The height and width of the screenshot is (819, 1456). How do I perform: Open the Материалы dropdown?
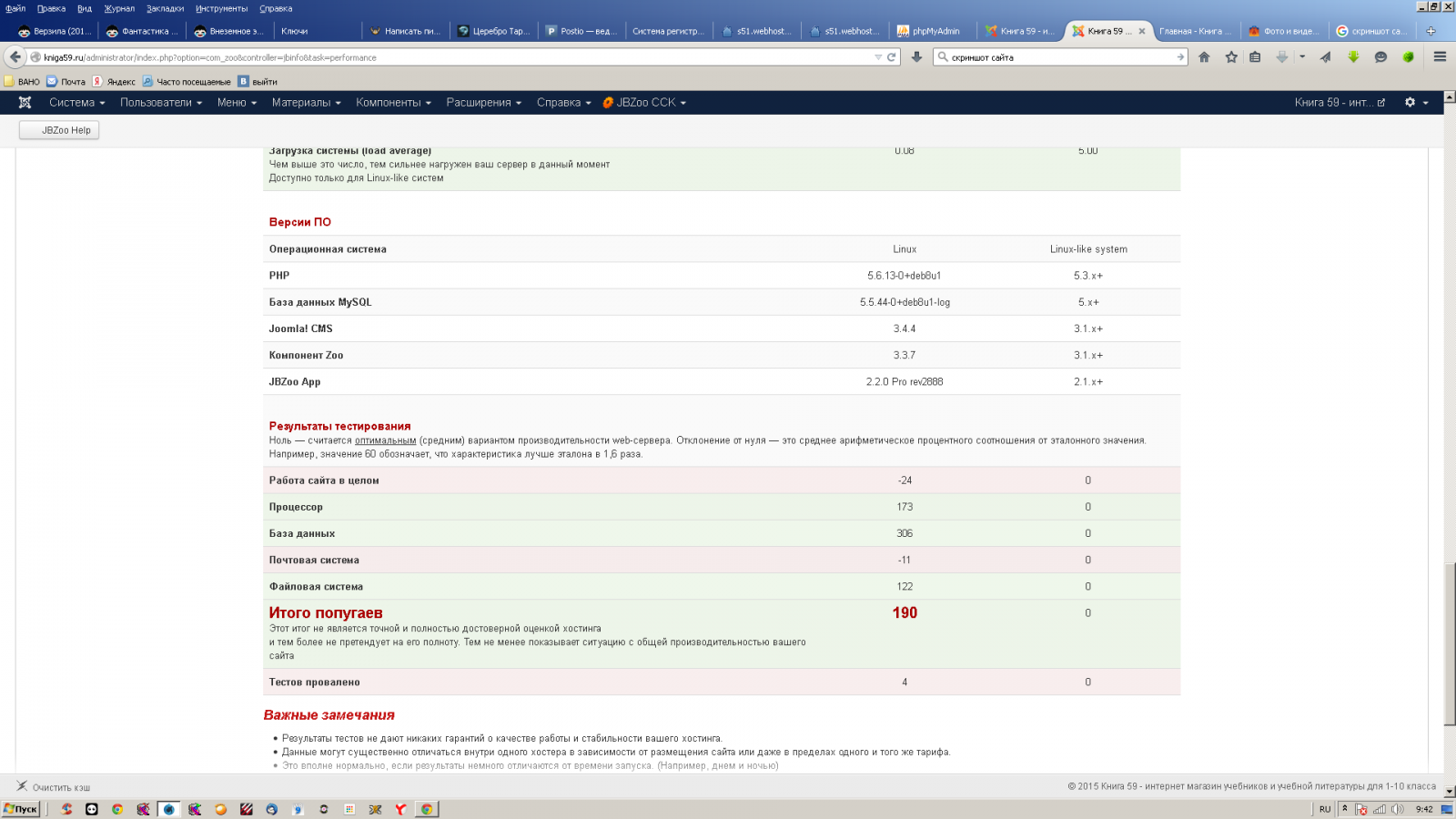click(307, 103)
